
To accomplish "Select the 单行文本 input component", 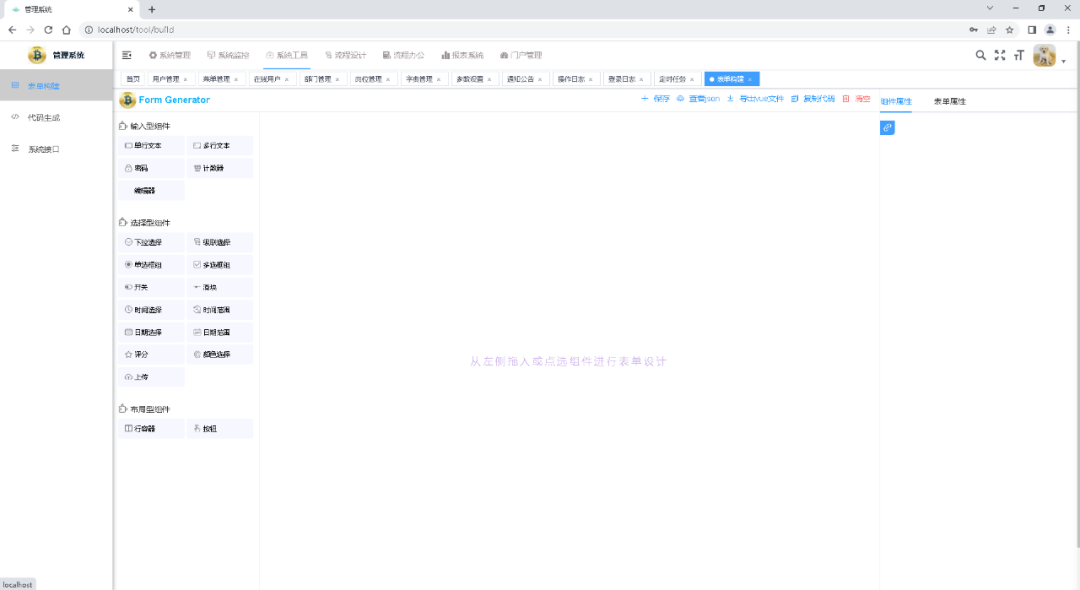I will (151, 145).
